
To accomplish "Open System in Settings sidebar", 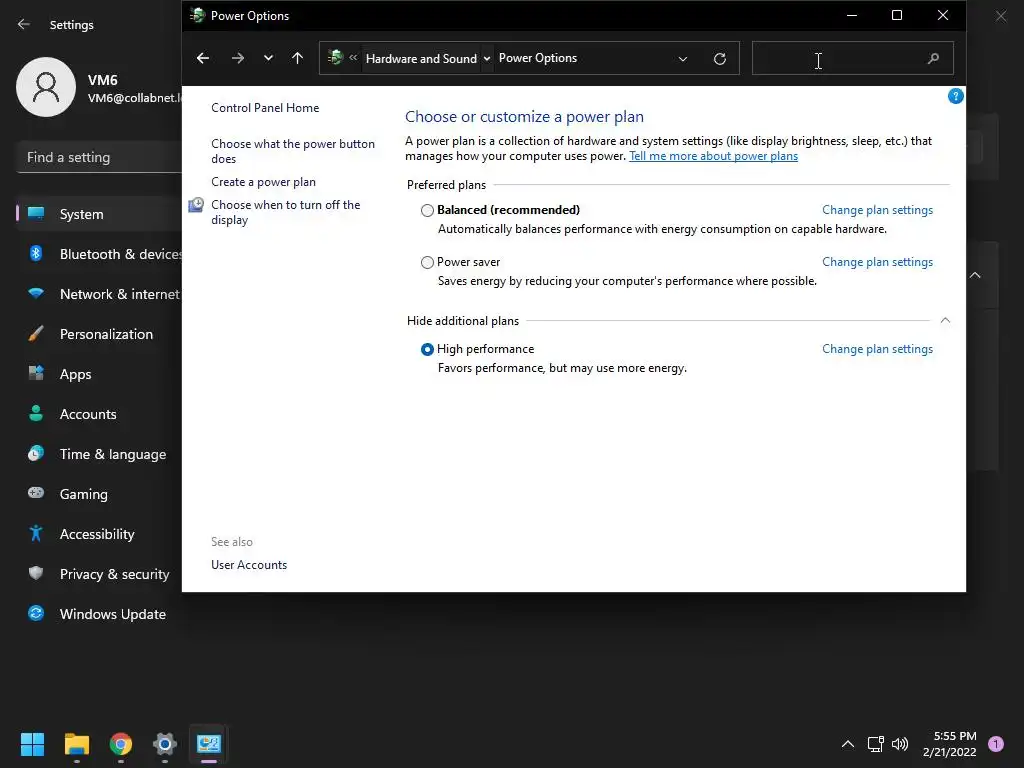I will tap(99, 214).
